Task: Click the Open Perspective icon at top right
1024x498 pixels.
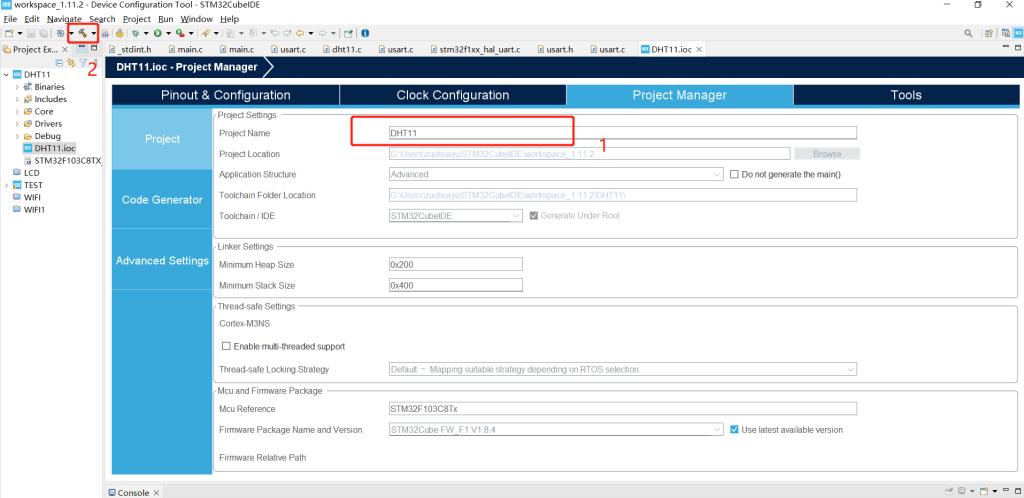Action: tap(989, 33)
